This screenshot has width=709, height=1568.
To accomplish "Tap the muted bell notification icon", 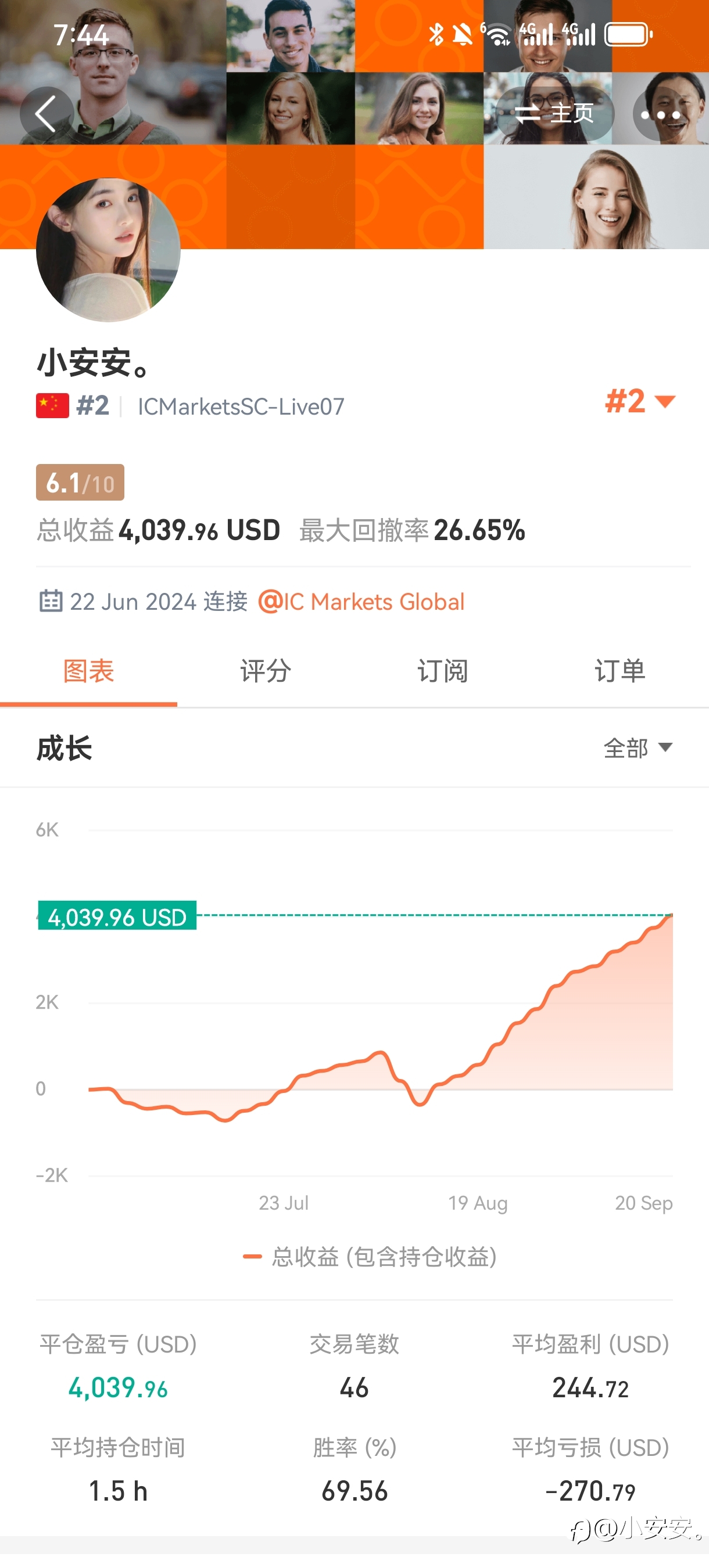I will (463, 35).
